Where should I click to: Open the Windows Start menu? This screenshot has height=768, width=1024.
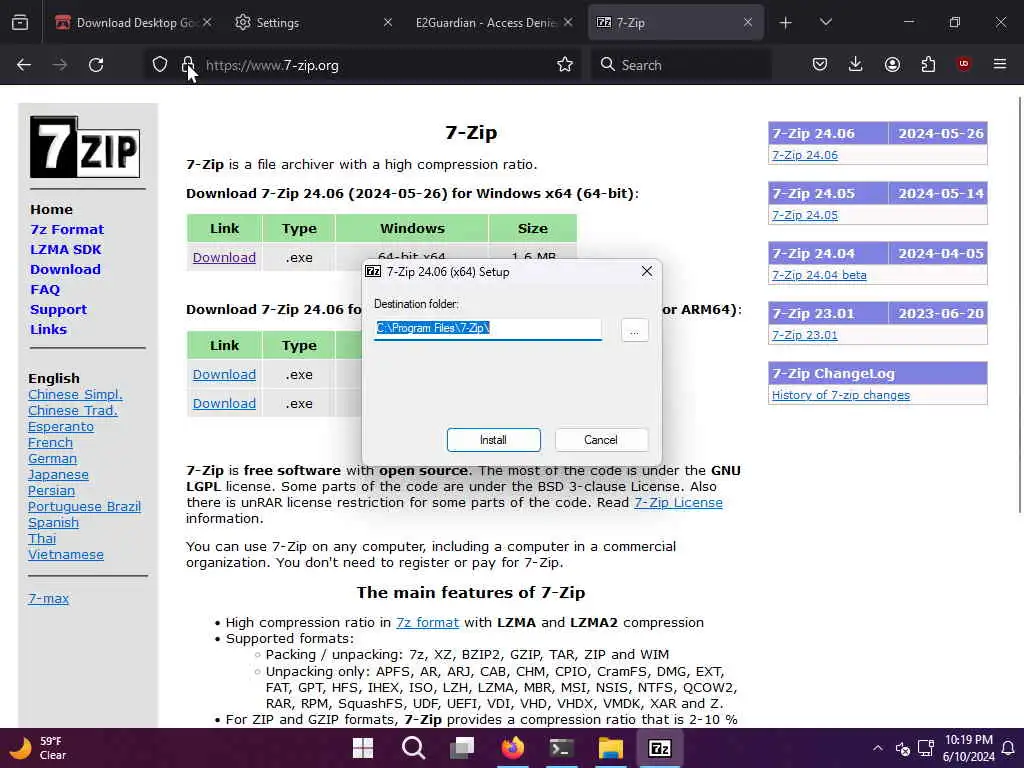coord(363,748)
